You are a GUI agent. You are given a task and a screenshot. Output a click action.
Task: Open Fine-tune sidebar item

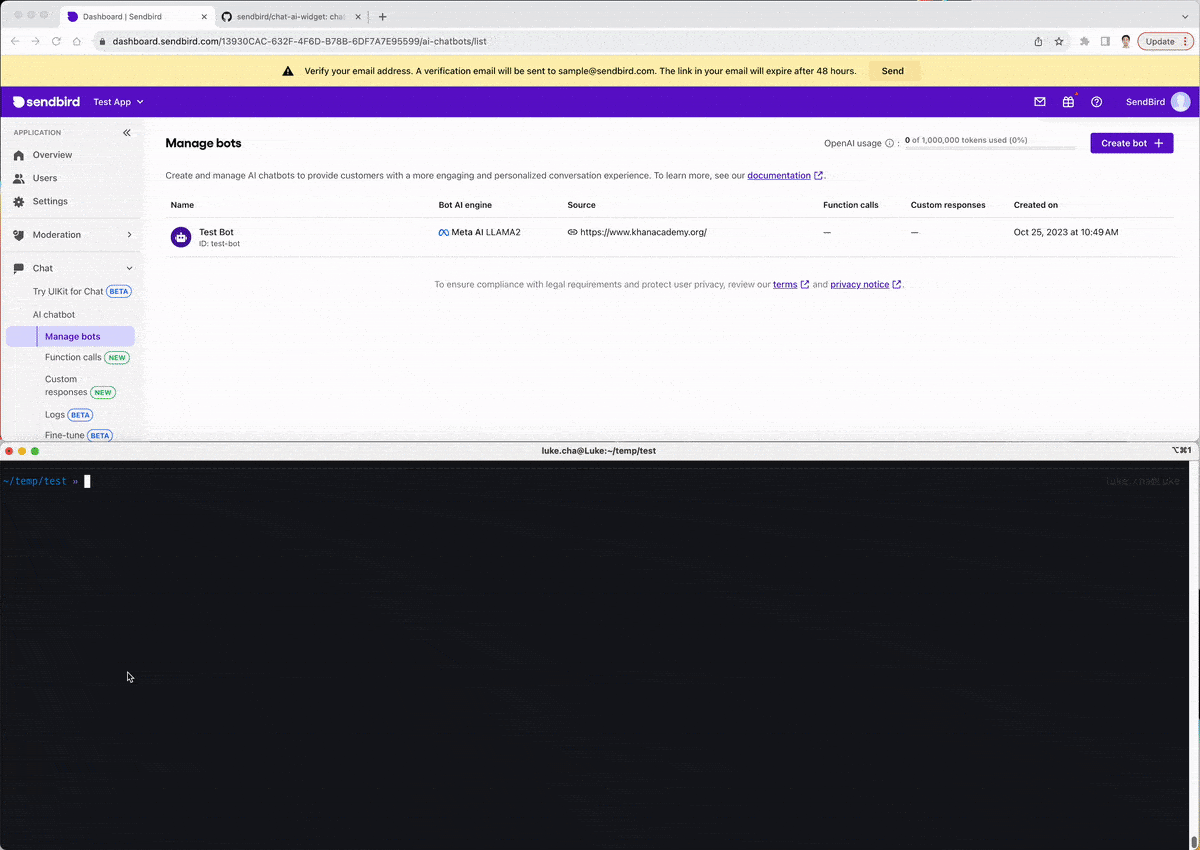(x=78, y=435)
